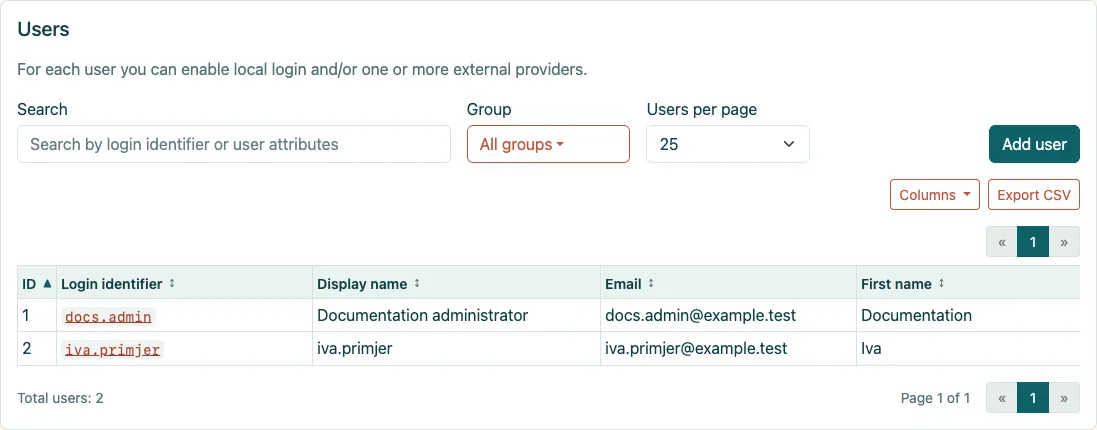Open the iva.primjer user link

113,350
